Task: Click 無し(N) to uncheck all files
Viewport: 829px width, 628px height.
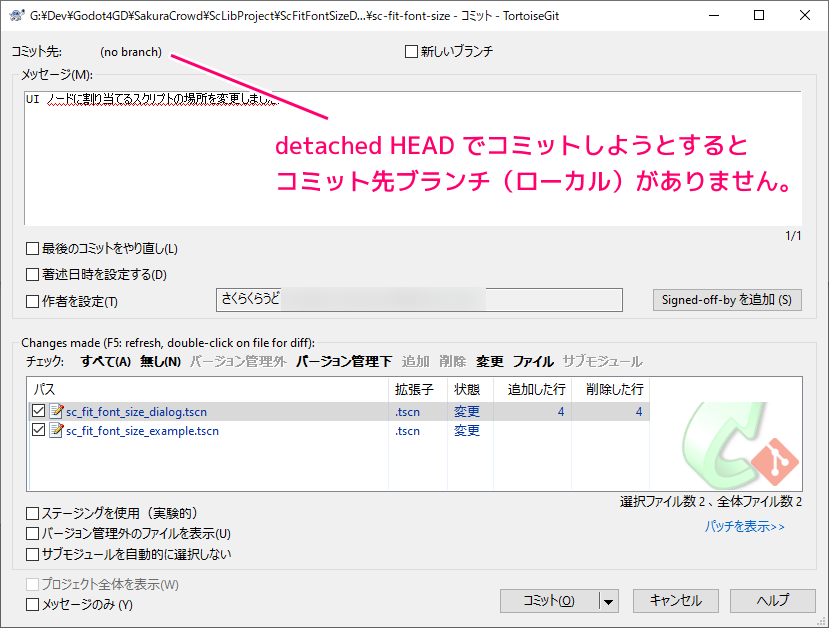Action: coord(160,362)
